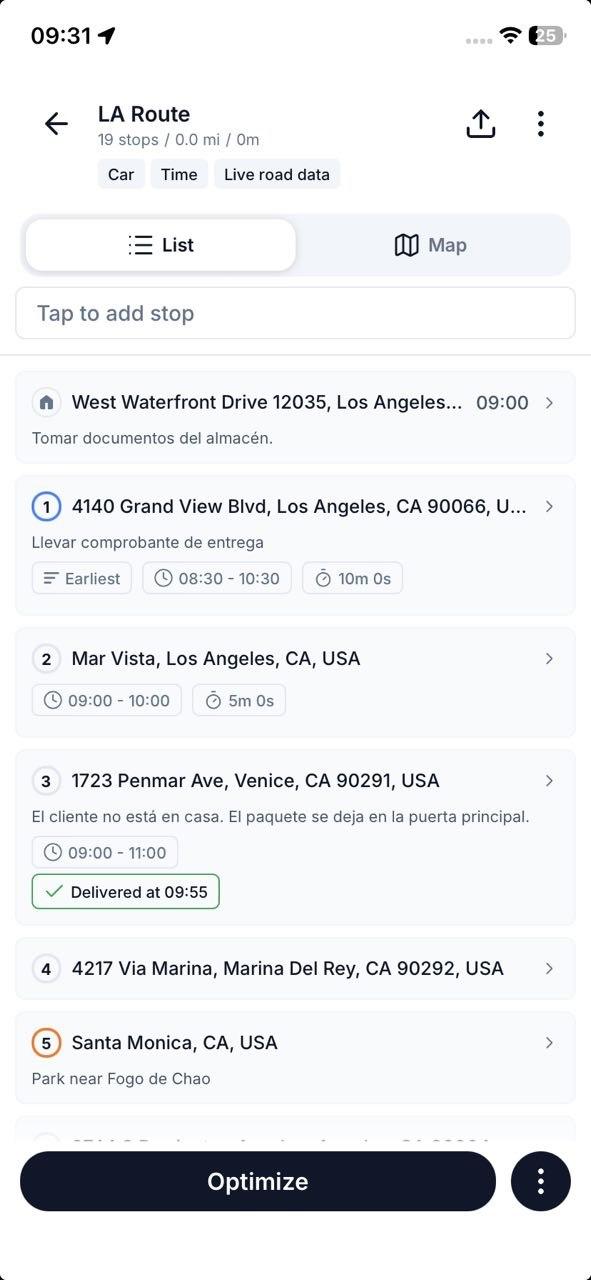Click the back arrow to leave LA Route

point(56,123)
